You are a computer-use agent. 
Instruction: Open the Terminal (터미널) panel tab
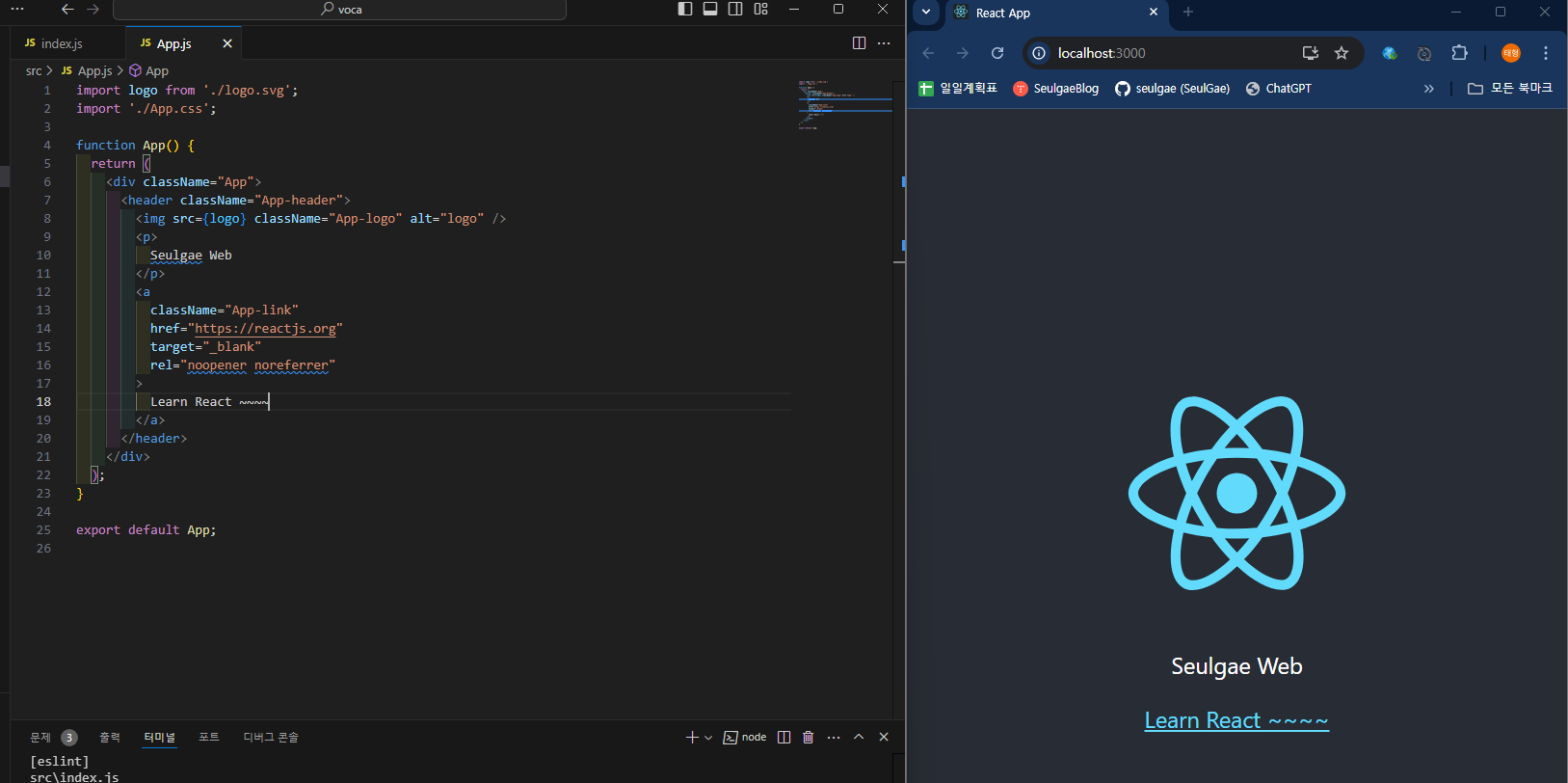pos(160,738)
